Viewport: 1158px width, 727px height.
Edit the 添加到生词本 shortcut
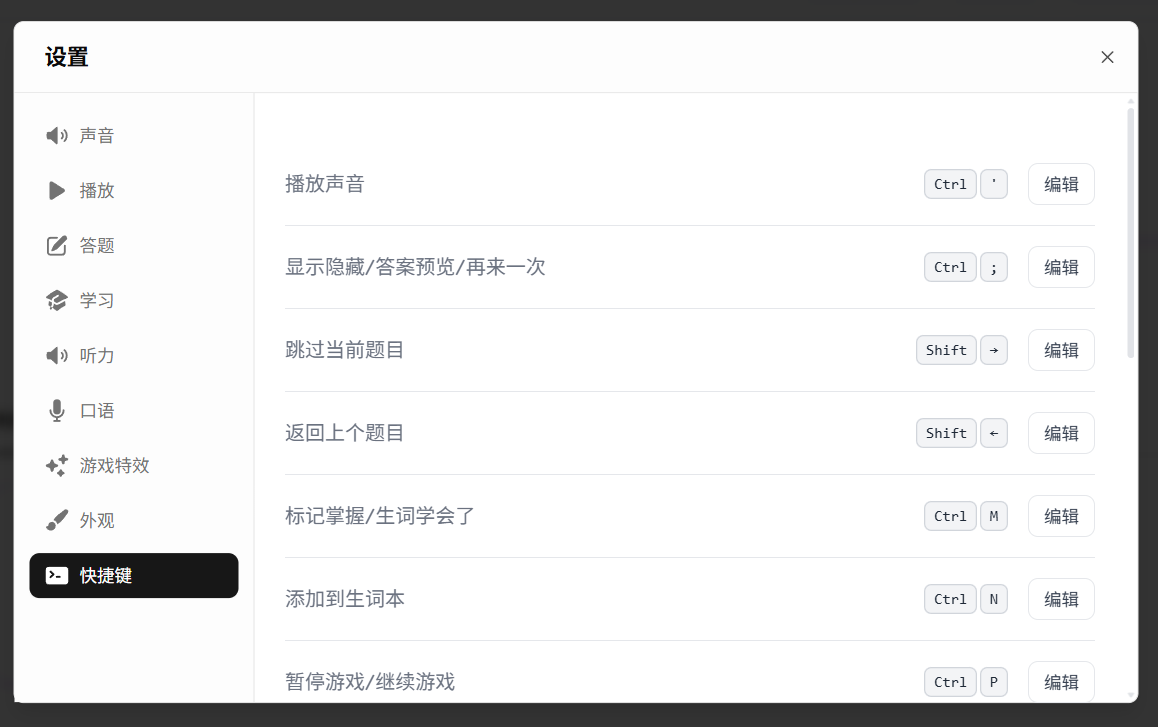click(1061, 599)
